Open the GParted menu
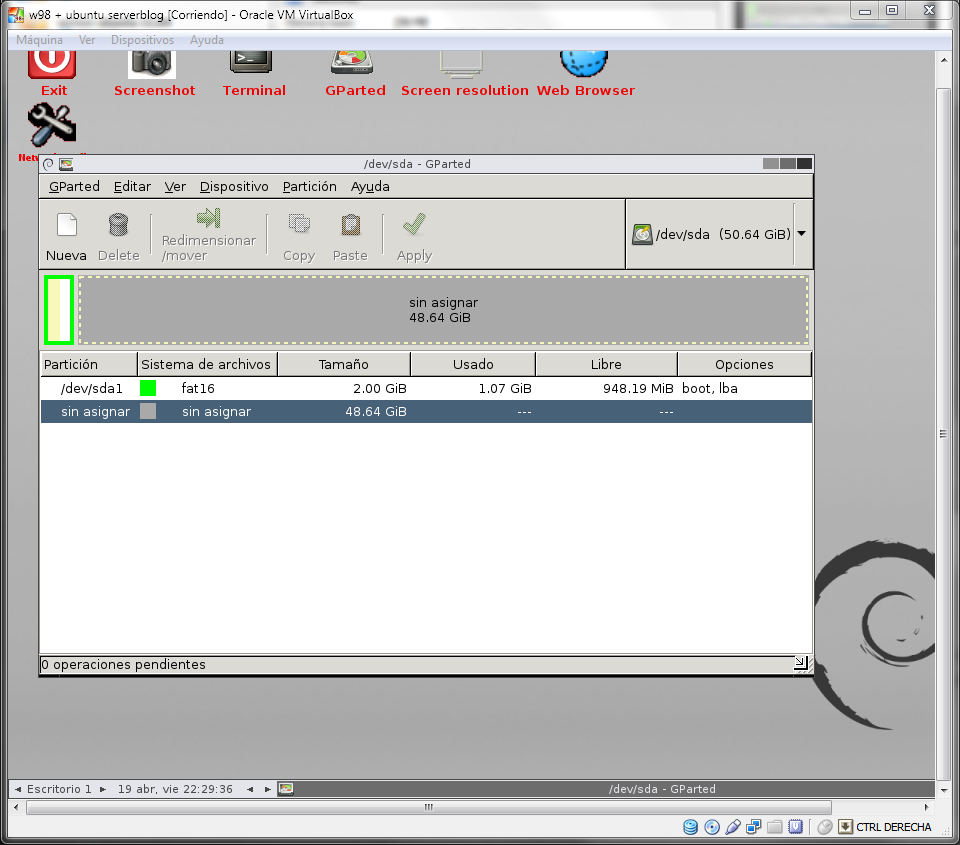The image size is (960, 845). coord(74,186)
